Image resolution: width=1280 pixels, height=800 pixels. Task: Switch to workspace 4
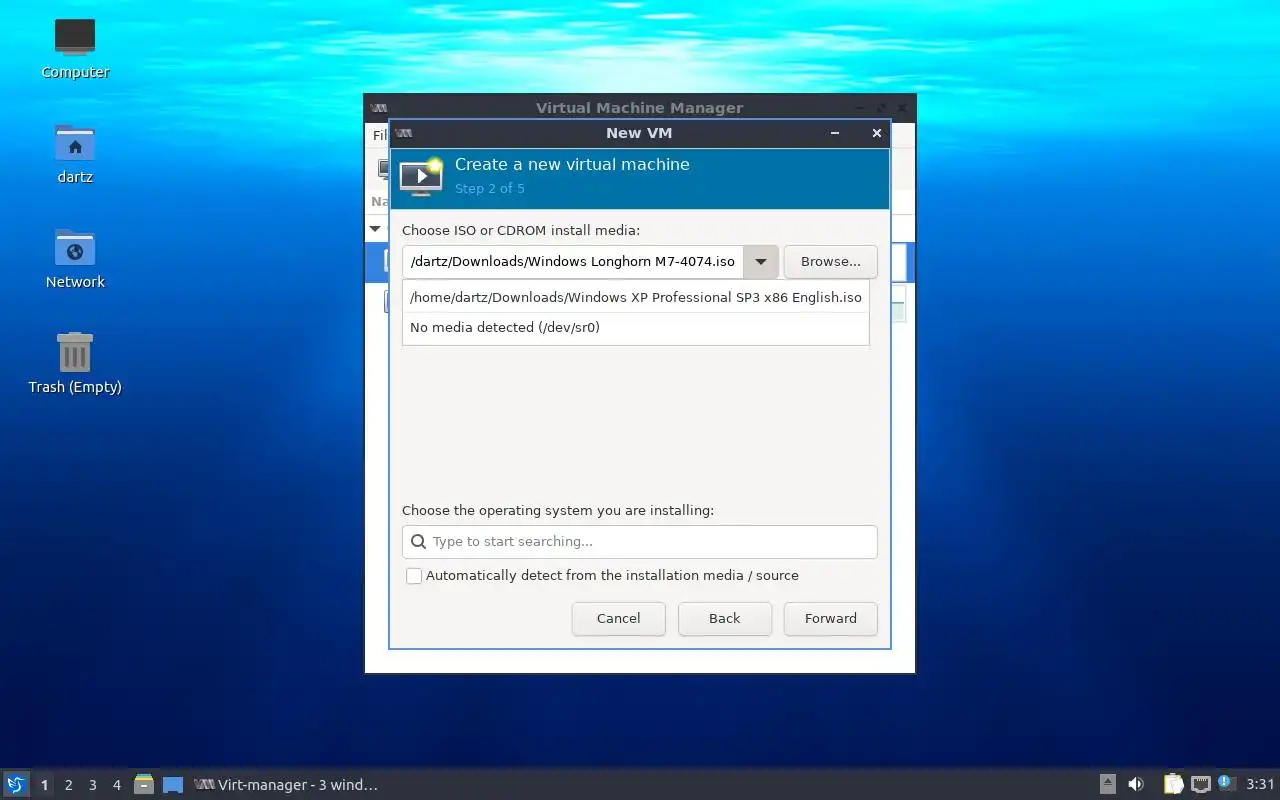pos(116,785)
